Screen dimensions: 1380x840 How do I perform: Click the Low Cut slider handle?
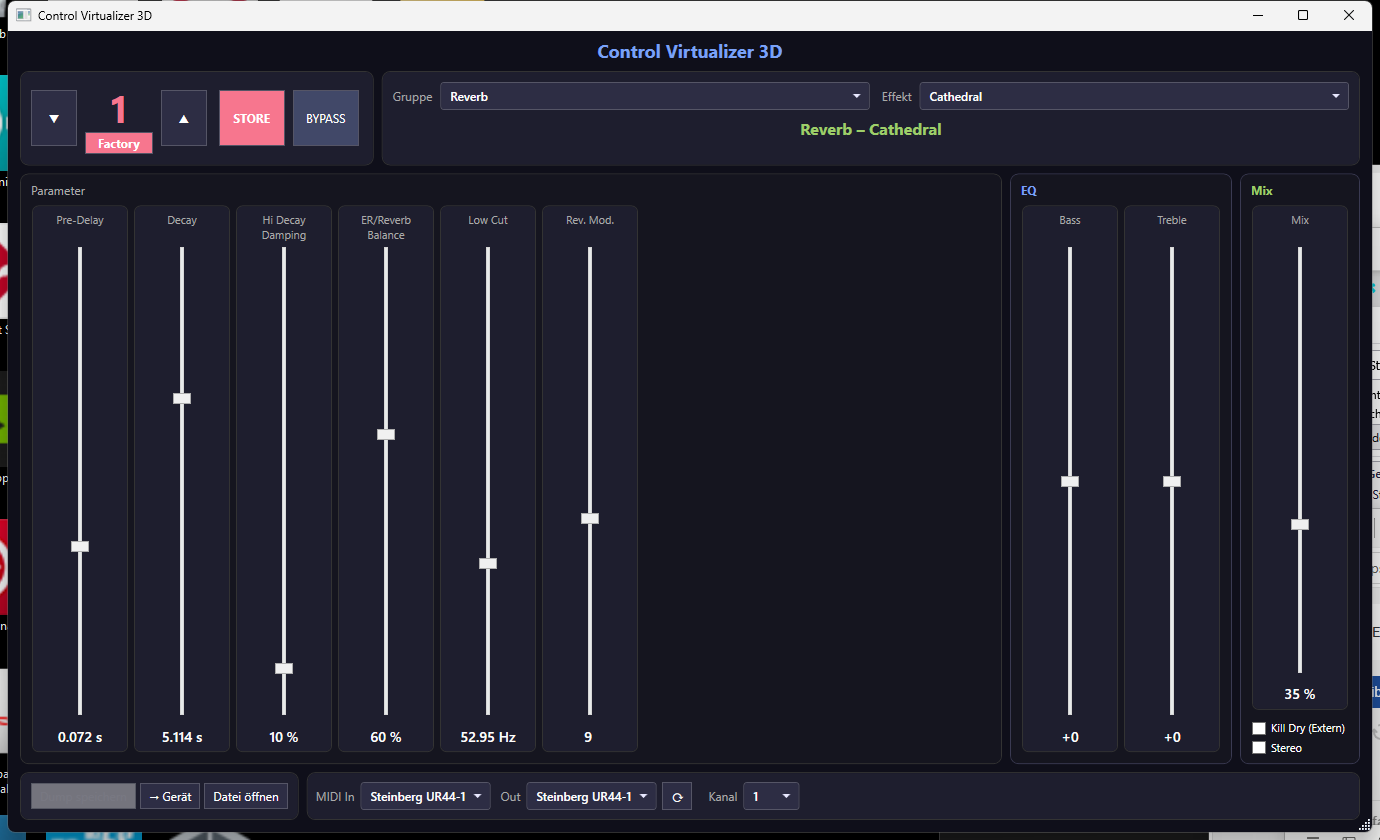[488, 563]
